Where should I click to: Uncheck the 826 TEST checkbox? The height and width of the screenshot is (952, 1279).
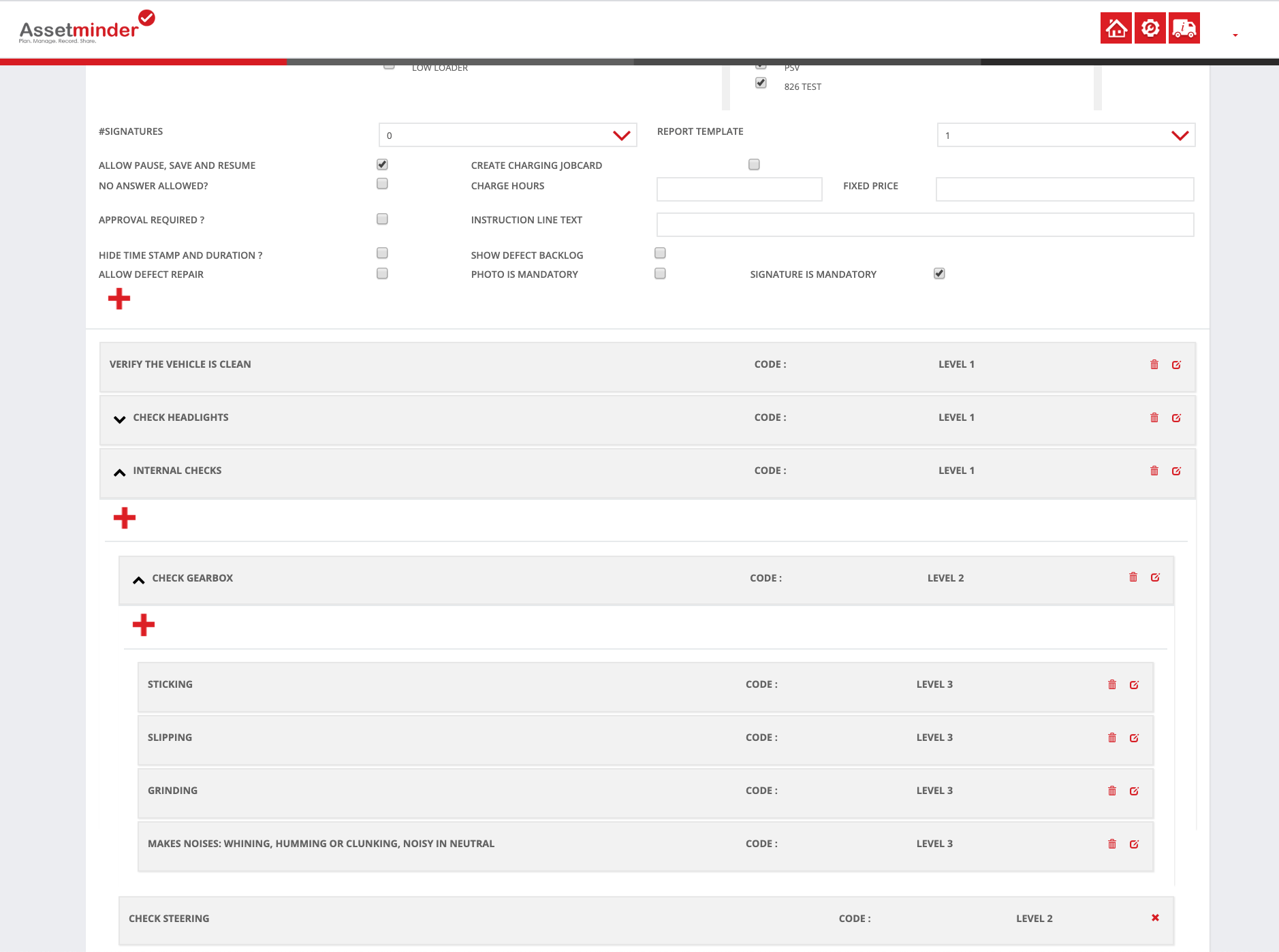pos(761,82)
